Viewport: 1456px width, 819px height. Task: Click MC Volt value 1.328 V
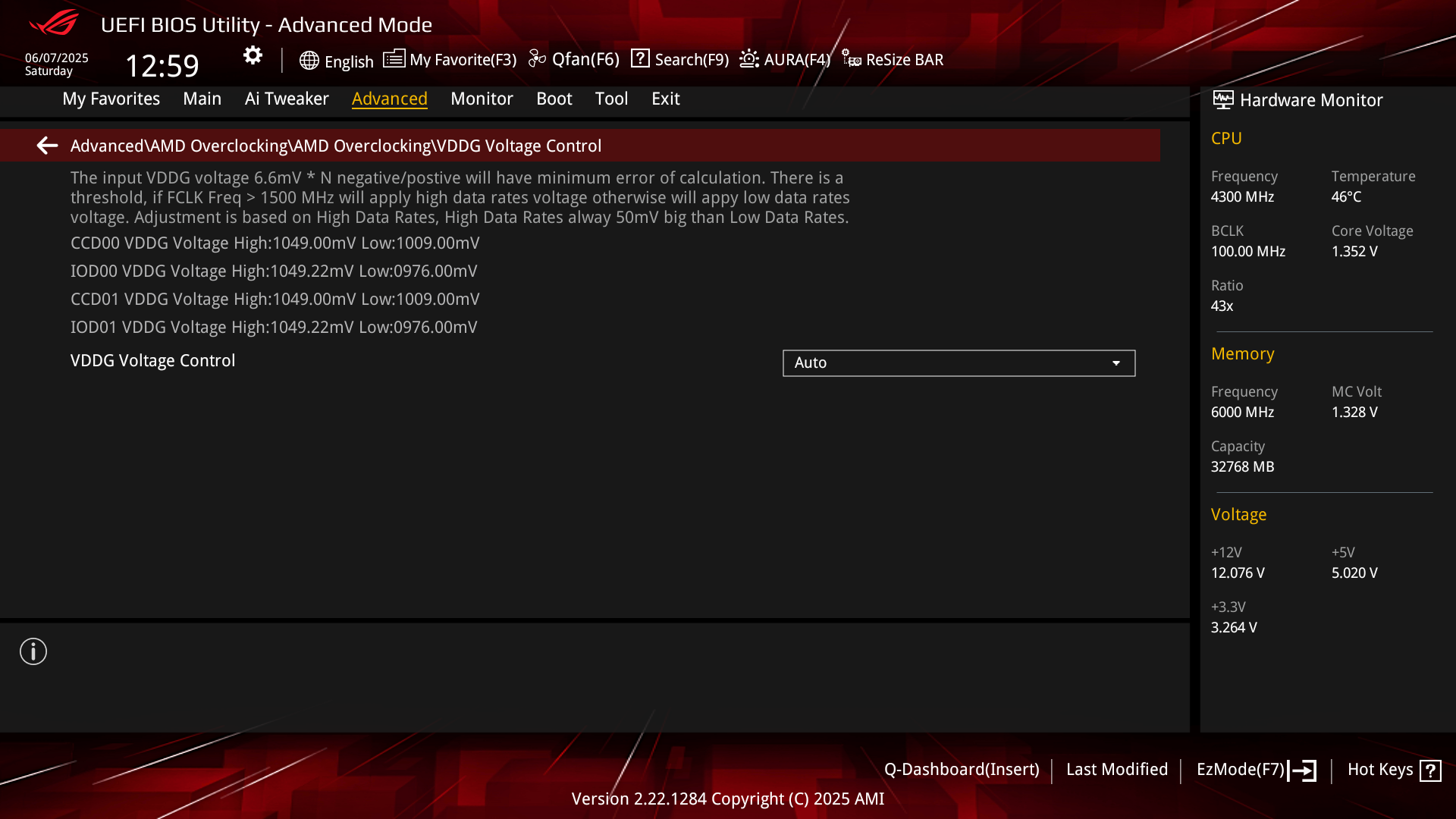[x=1354, y=413]
